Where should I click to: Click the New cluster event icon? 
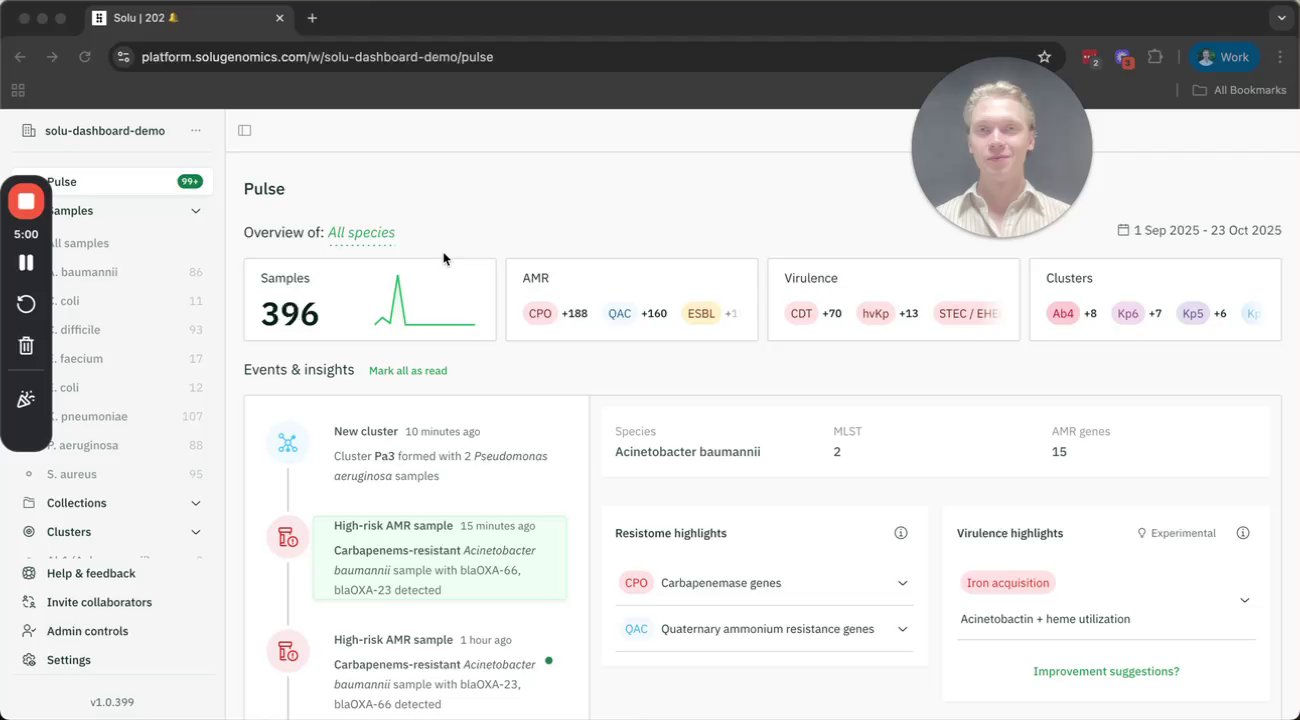pyautogui.click(x=288, y=443)
